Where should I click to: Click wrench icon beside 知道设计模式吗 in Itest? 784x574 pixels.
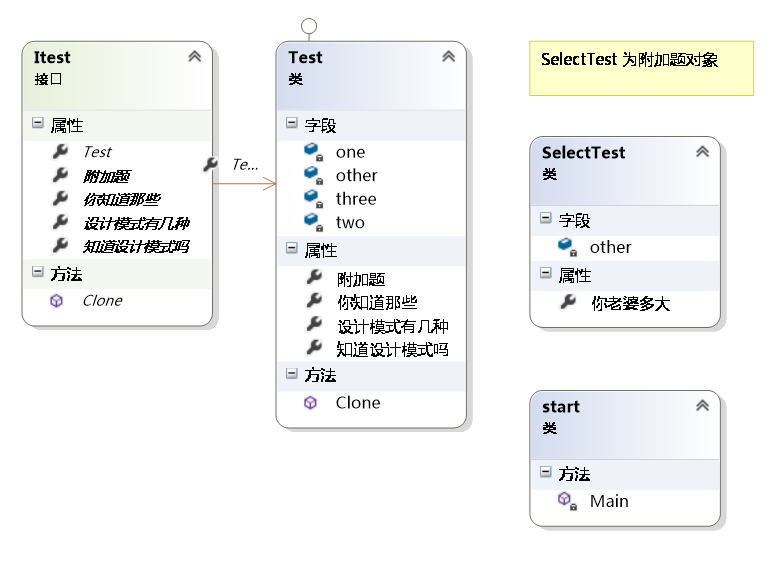[x=60, y=245]
